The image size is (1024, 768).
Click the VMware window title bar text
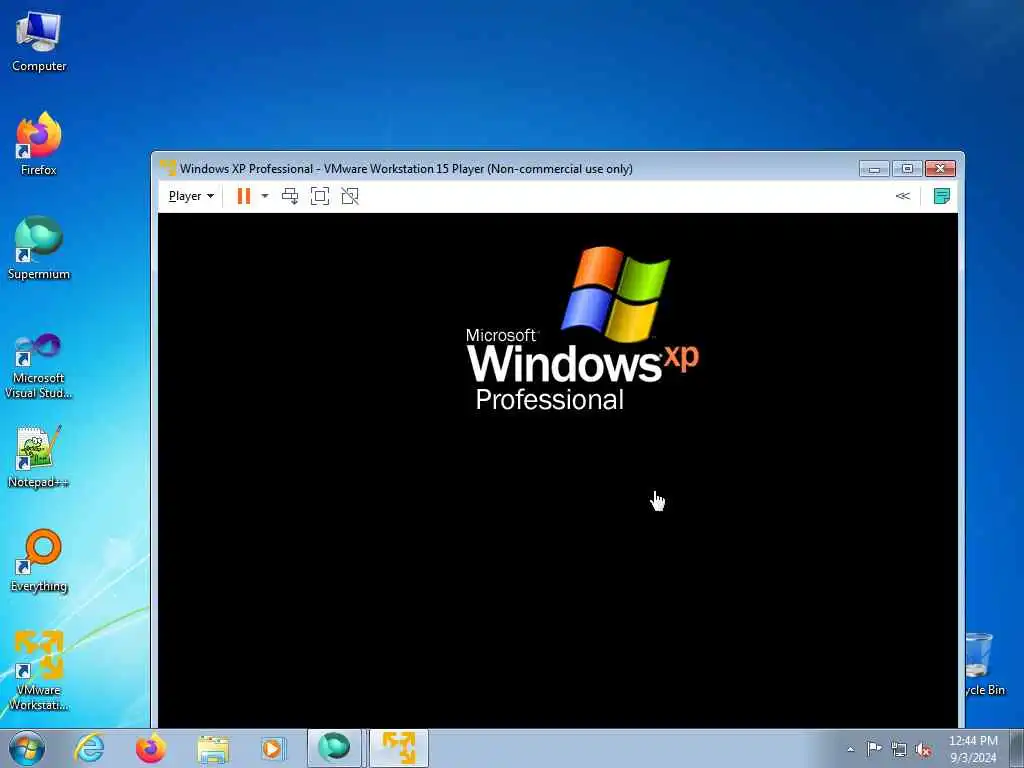coord(406,168)
